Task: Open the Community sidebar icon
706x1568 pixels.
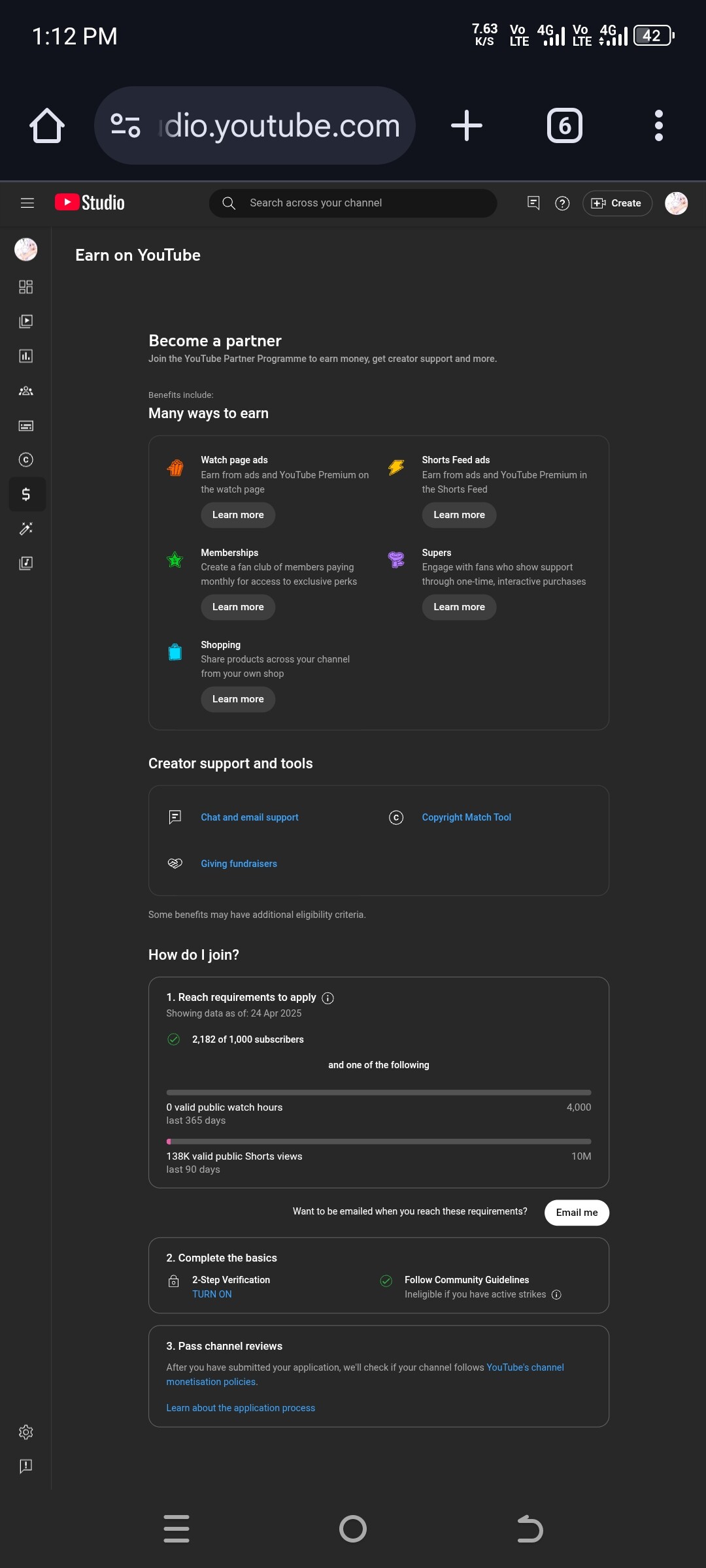Action: [25, 391]
